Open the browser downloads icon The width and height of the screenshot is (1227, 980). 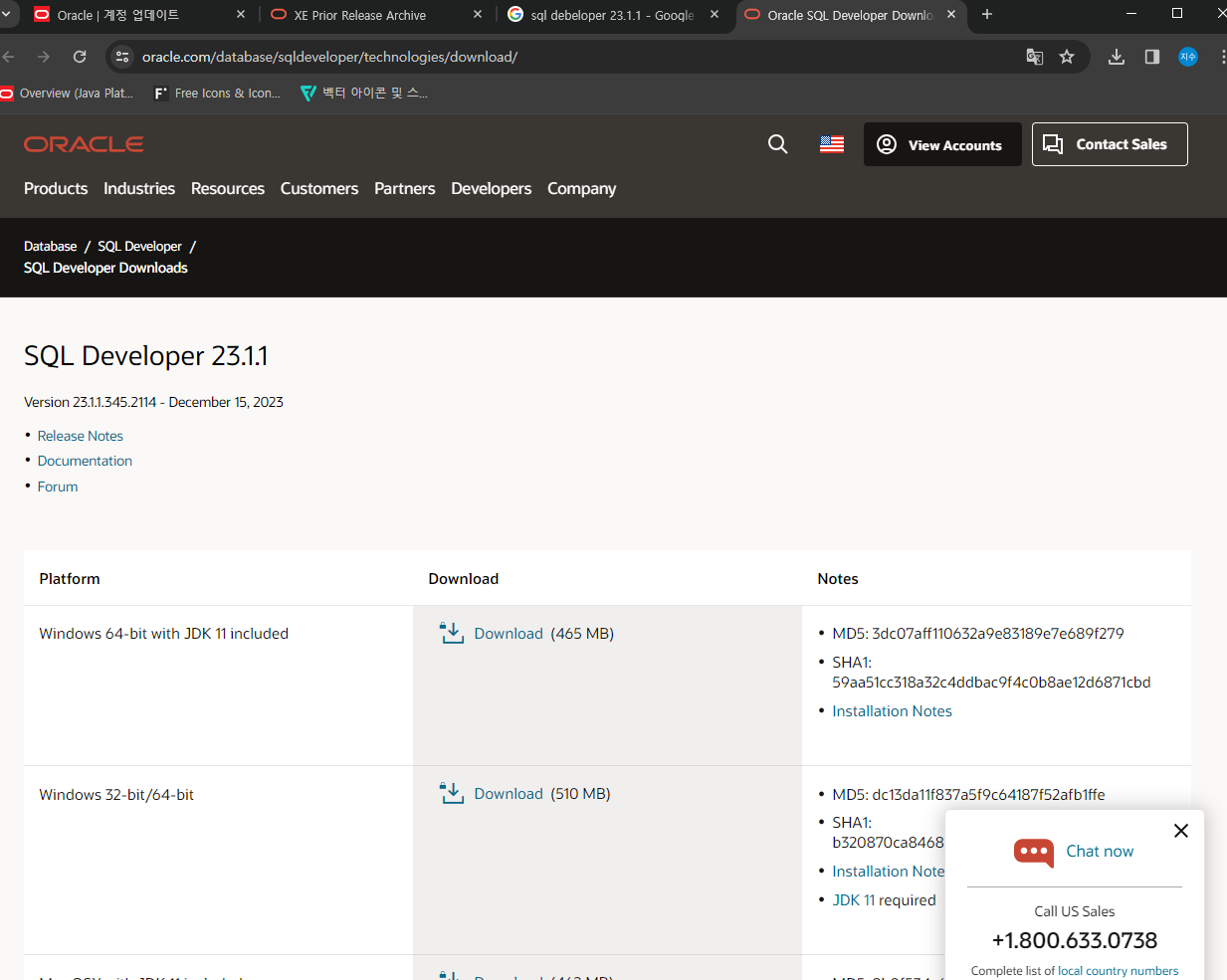tap(1117, 57)
